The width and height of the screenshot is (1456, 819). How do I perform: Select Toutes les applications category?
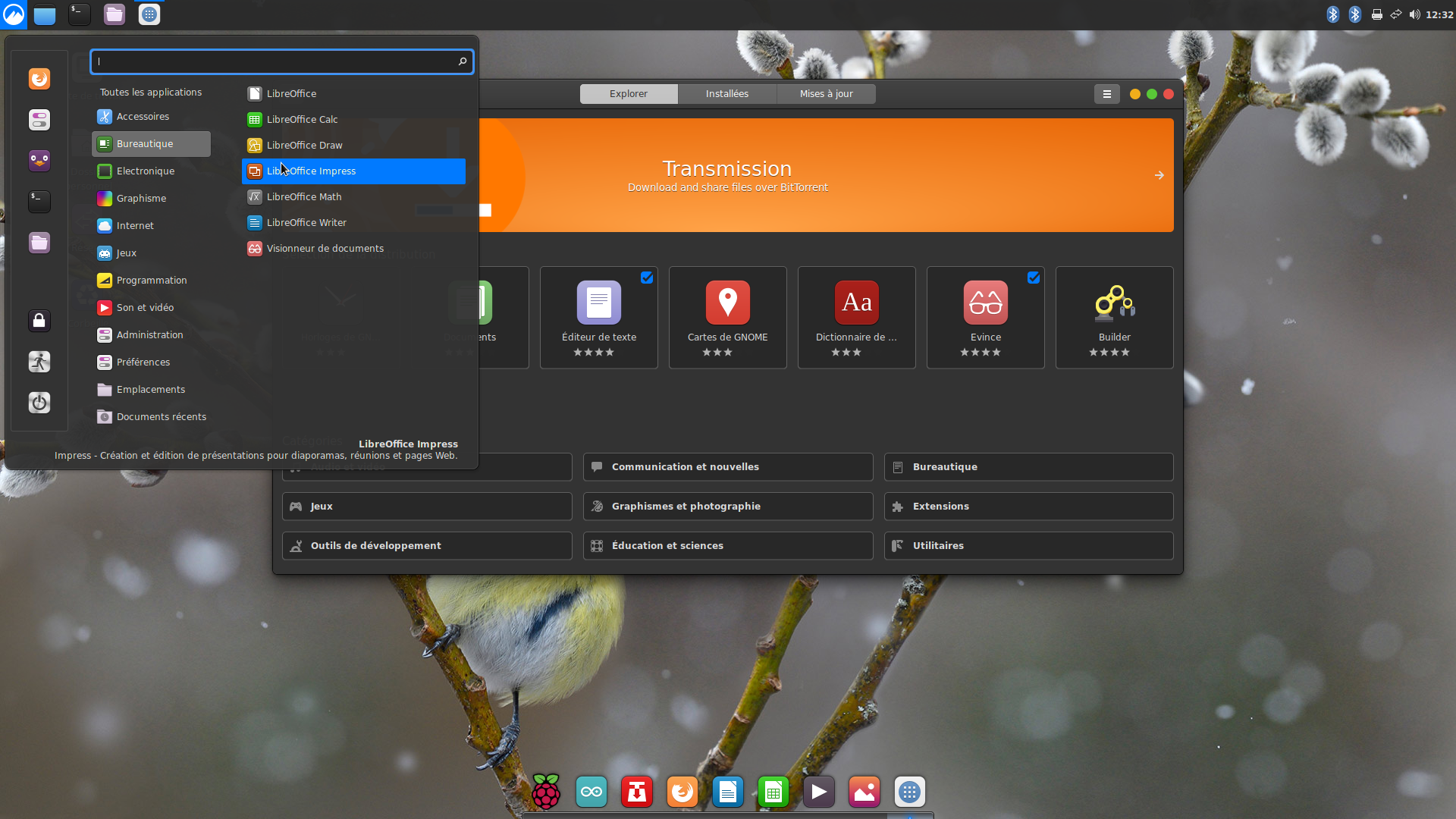151,93
